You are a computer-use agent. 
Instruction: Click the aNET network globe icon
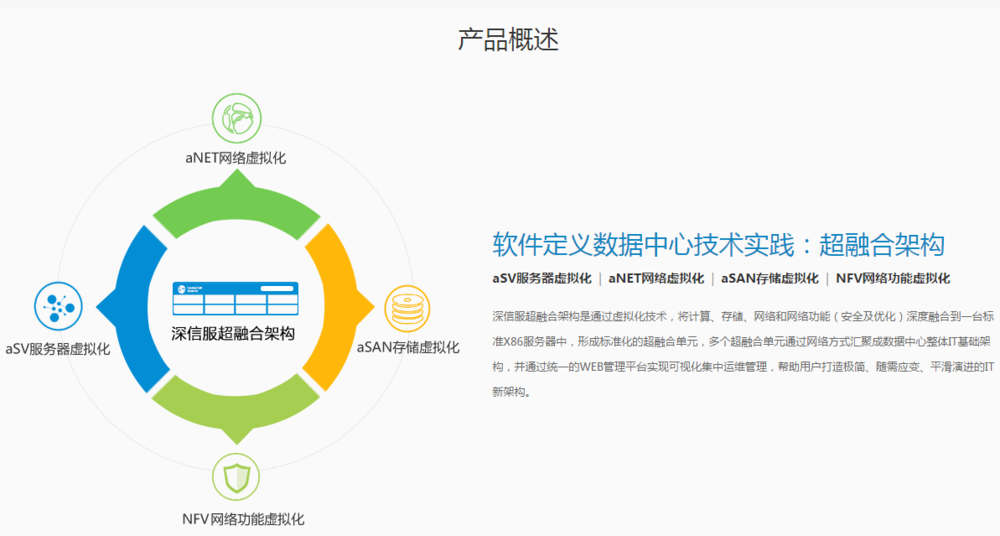tap(236, 119)
